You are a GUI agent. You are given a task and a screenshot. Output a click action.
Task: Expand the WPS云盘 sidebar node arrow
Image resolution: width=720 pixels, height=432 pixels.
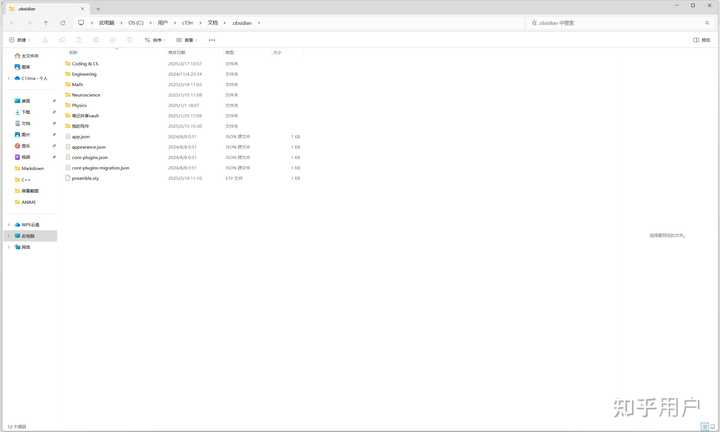9,224
